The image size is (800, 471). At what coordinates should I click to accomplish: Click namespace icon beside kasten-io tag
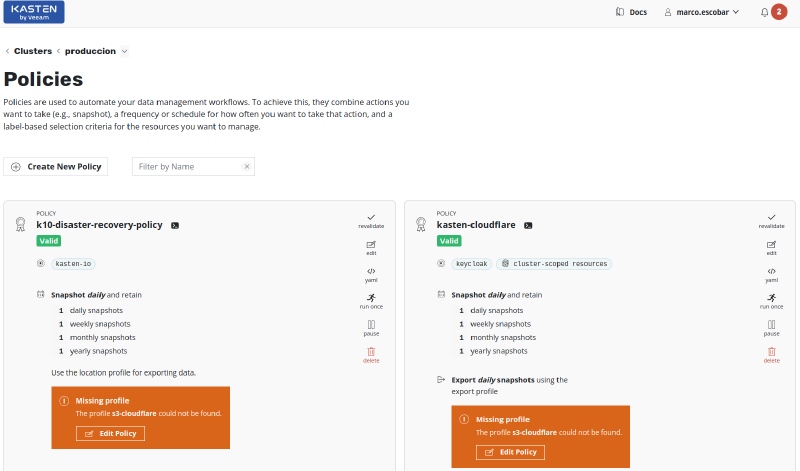click(x=41, y=264)
